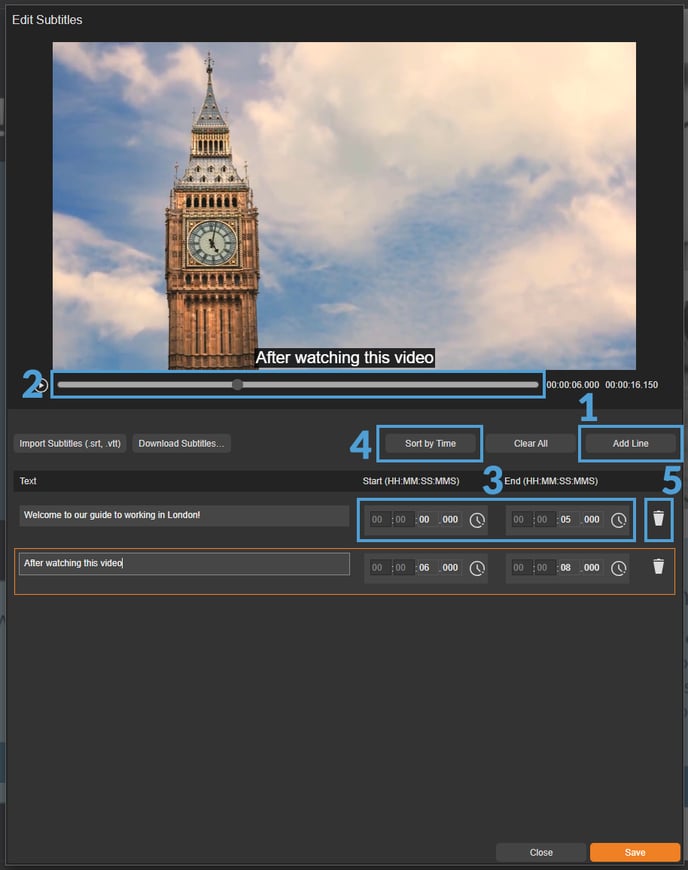Click the 'After watching this video' text field
The image size is (688, 870).
(183, 564)
